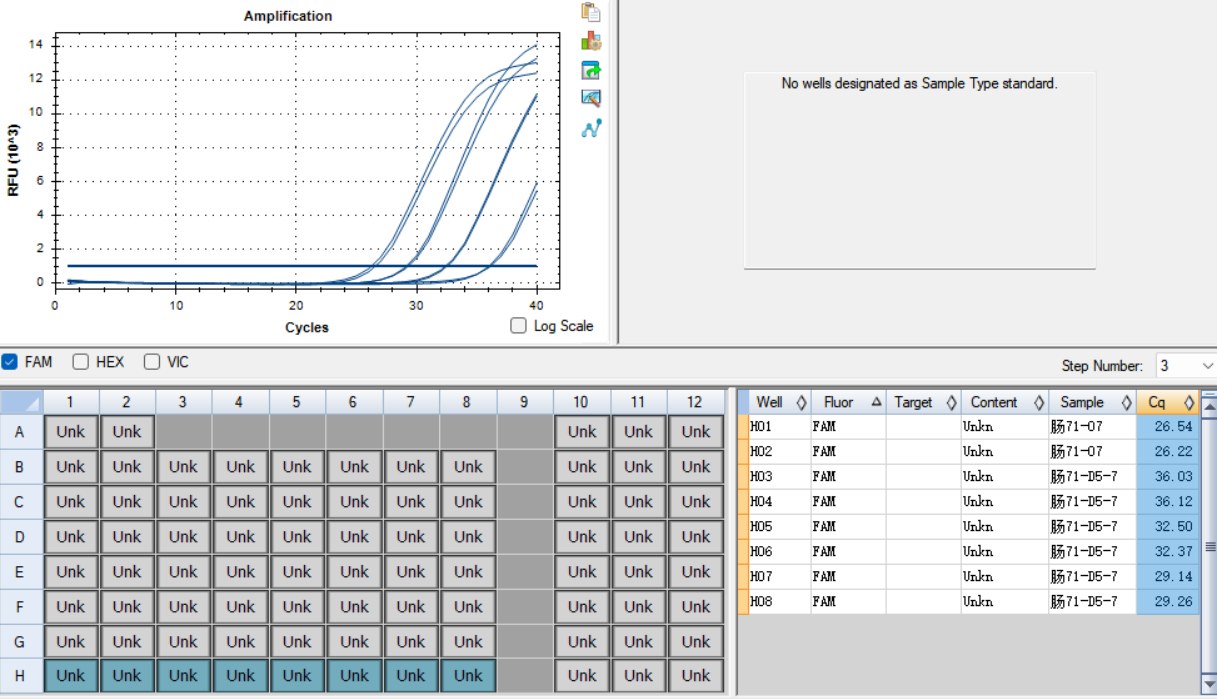
Task: Select plate column 12 header
Action: 696,402
